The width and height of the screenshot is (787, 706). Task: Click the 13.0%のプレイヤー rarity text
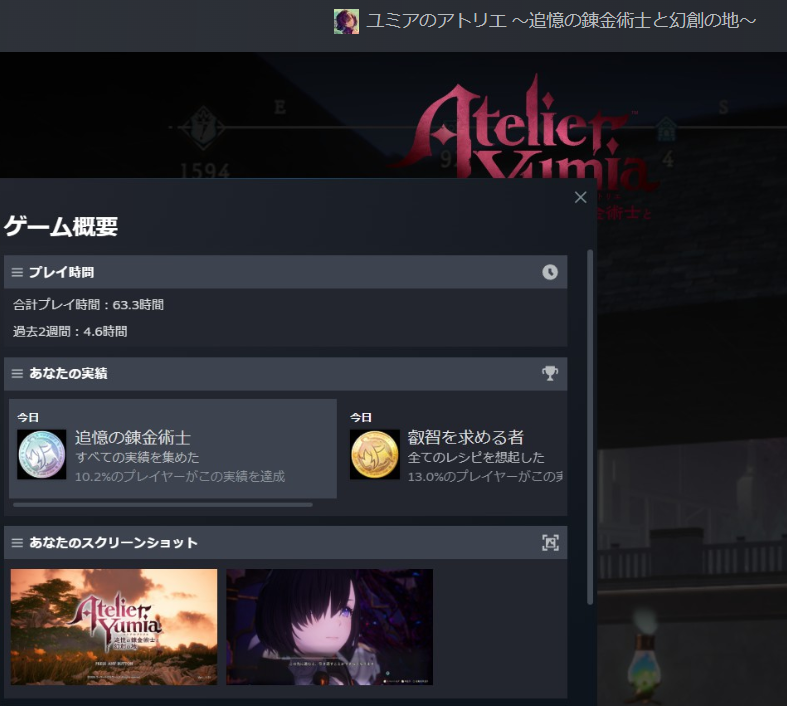click(485, 476)
